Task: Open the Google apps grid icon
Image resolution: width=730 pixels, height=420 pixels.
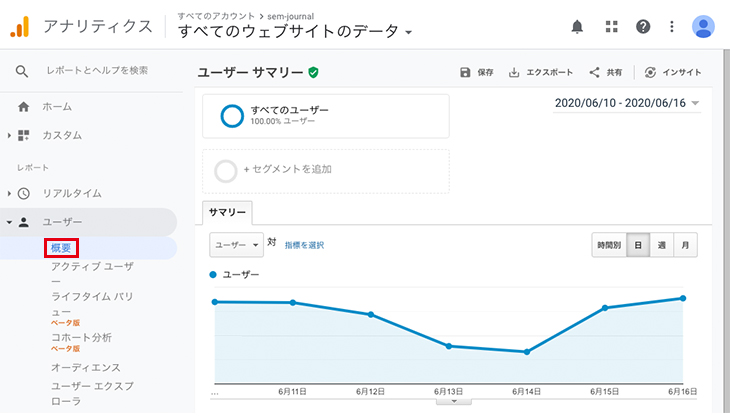Action: click(x=611, y=27)
